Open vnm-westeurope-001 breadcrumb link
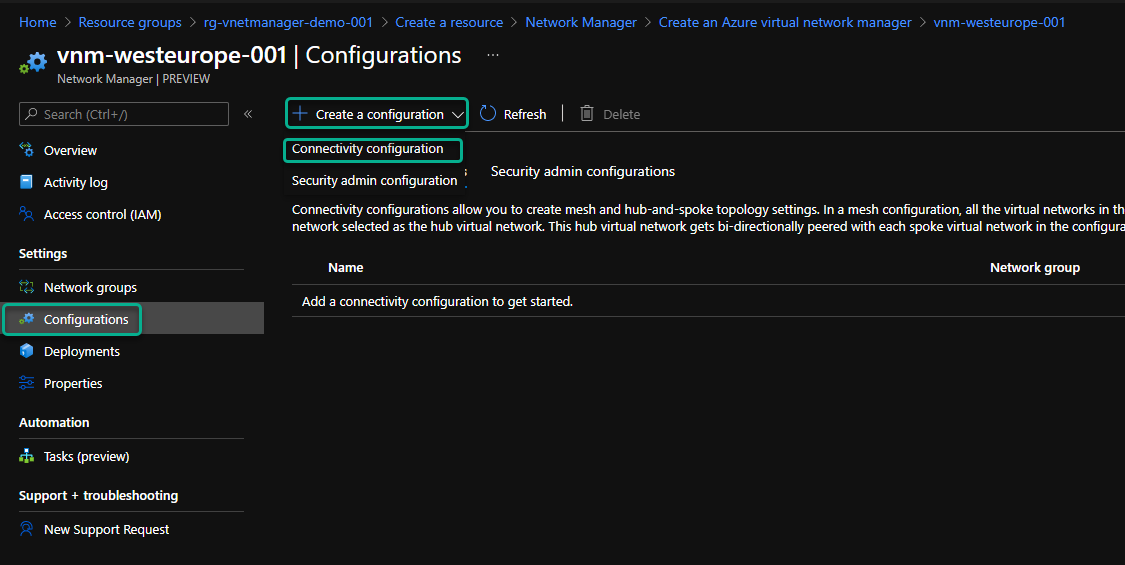Image resolution: width=1125 pixels, height=565 pixels. (x=999, y=22)
